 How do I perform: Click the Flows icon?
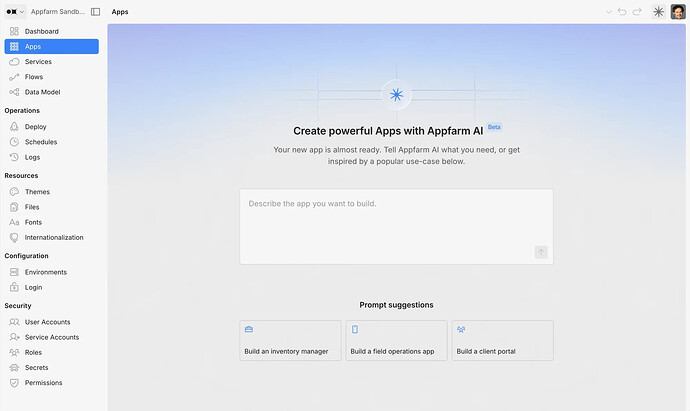(14, 77)
